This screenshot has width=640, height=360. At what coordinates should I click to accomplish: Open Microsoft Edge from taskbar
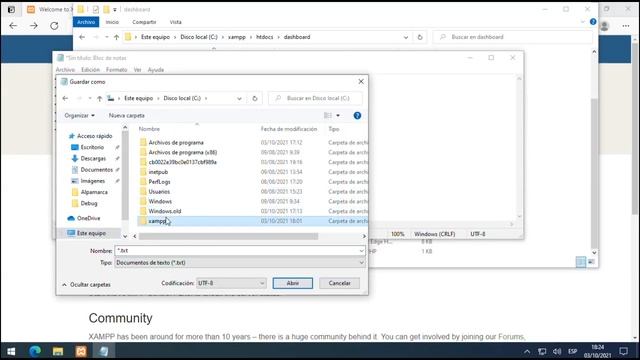point(35,351)
